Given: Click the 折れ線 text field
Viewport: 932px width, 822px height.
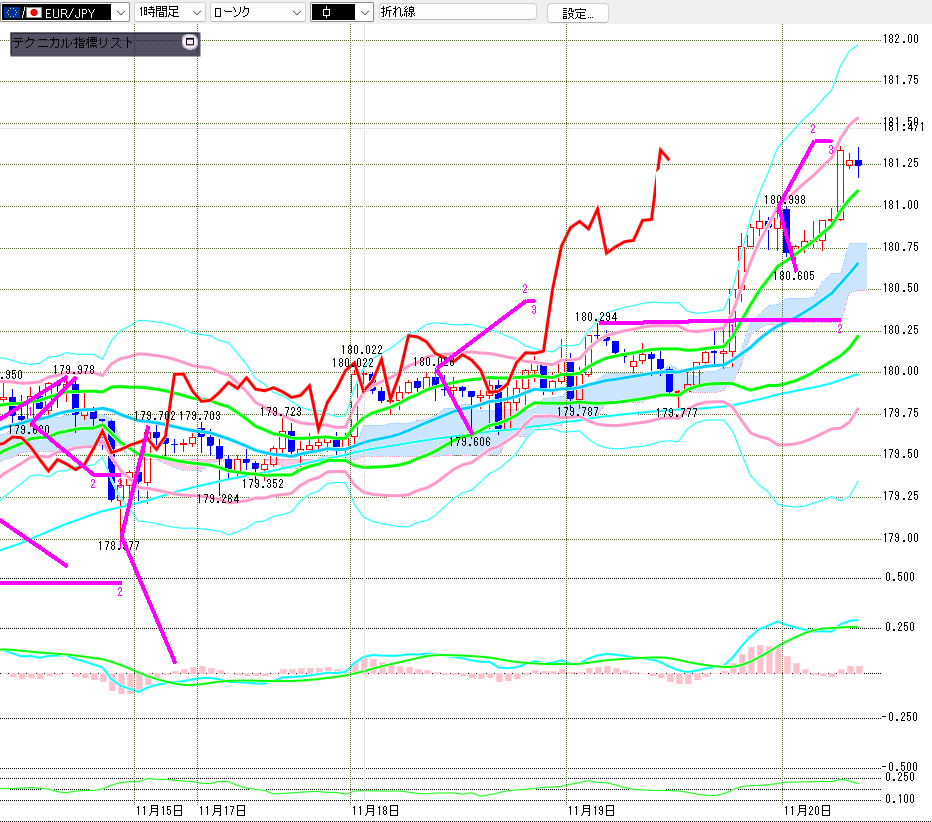Looking at the screenshot, I should pos(457,13).
